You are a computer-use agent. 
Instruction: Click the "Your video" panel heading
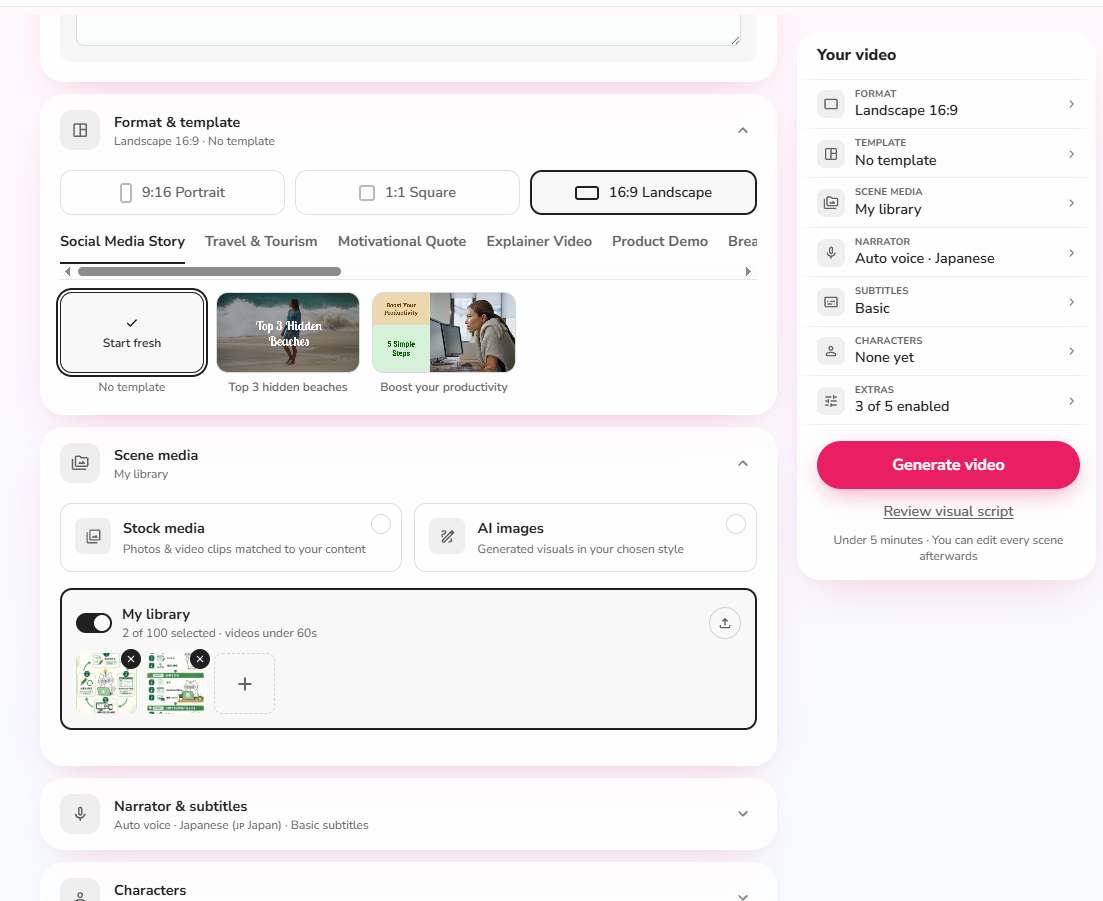(856, 55)
